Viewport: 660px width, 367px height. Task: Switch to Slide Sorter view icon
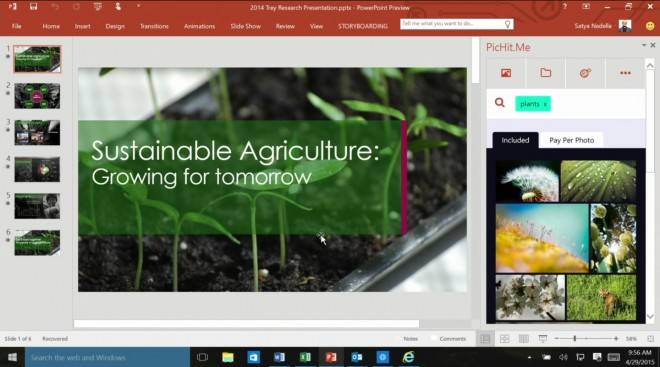tap(504, 338)
